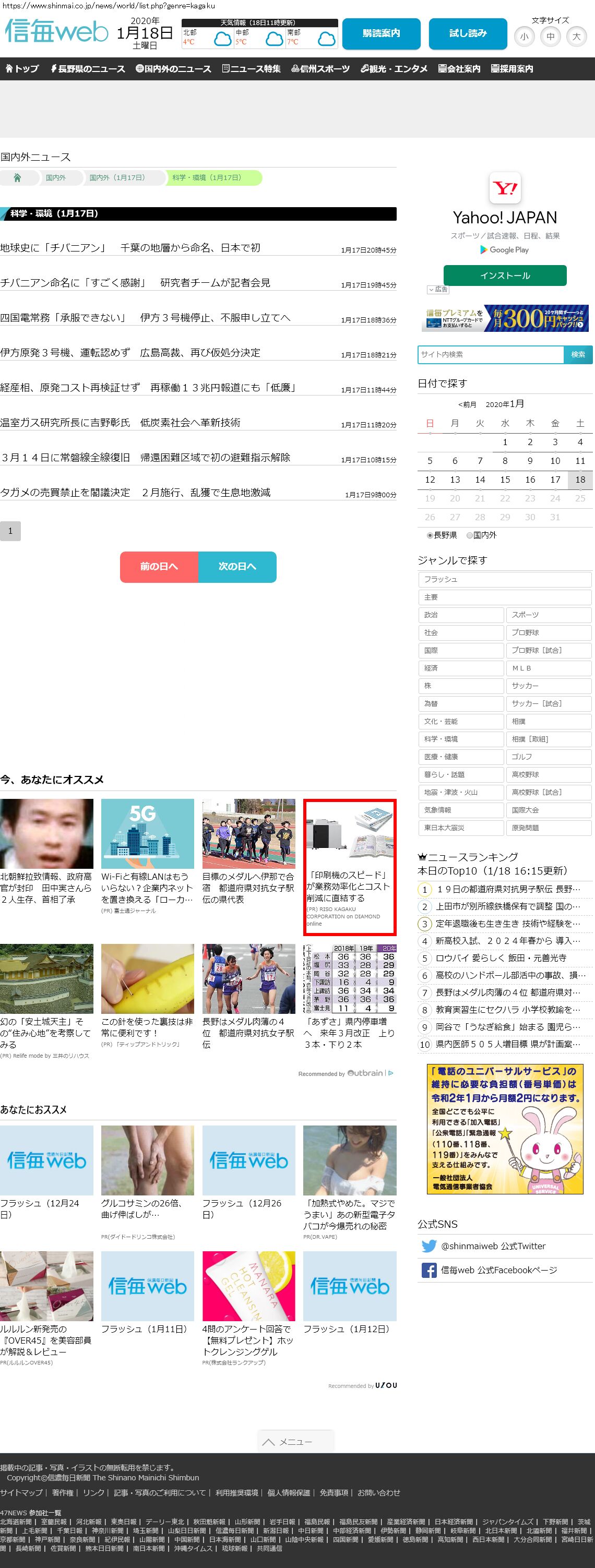
Task: Click the 広告 ad dropdown label
Action: click(x=438, y=290)
